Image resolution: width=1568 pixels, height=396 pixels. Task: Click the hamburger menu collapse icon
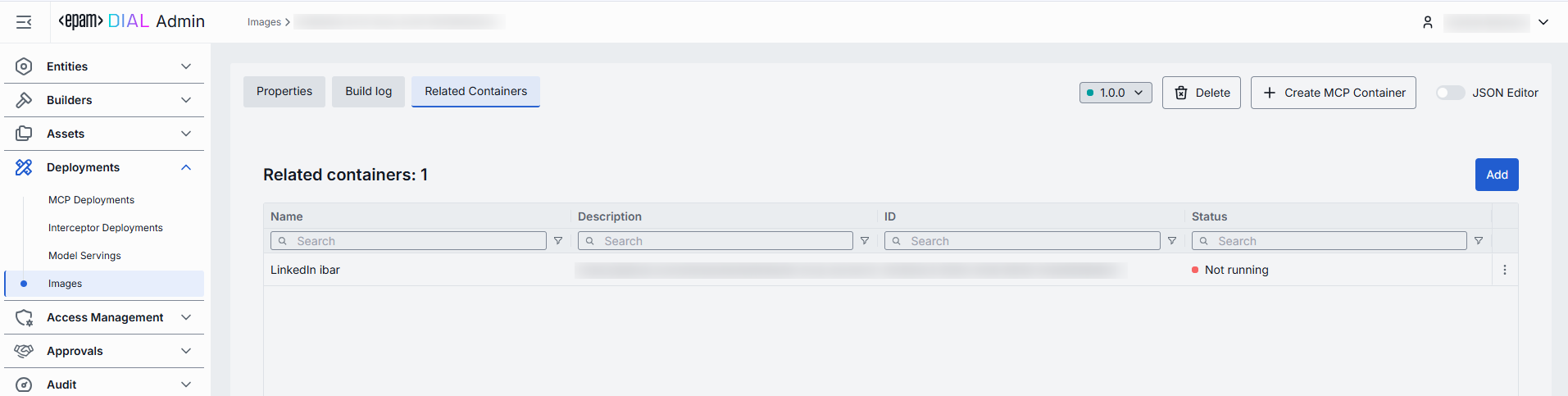pos(24,22)
